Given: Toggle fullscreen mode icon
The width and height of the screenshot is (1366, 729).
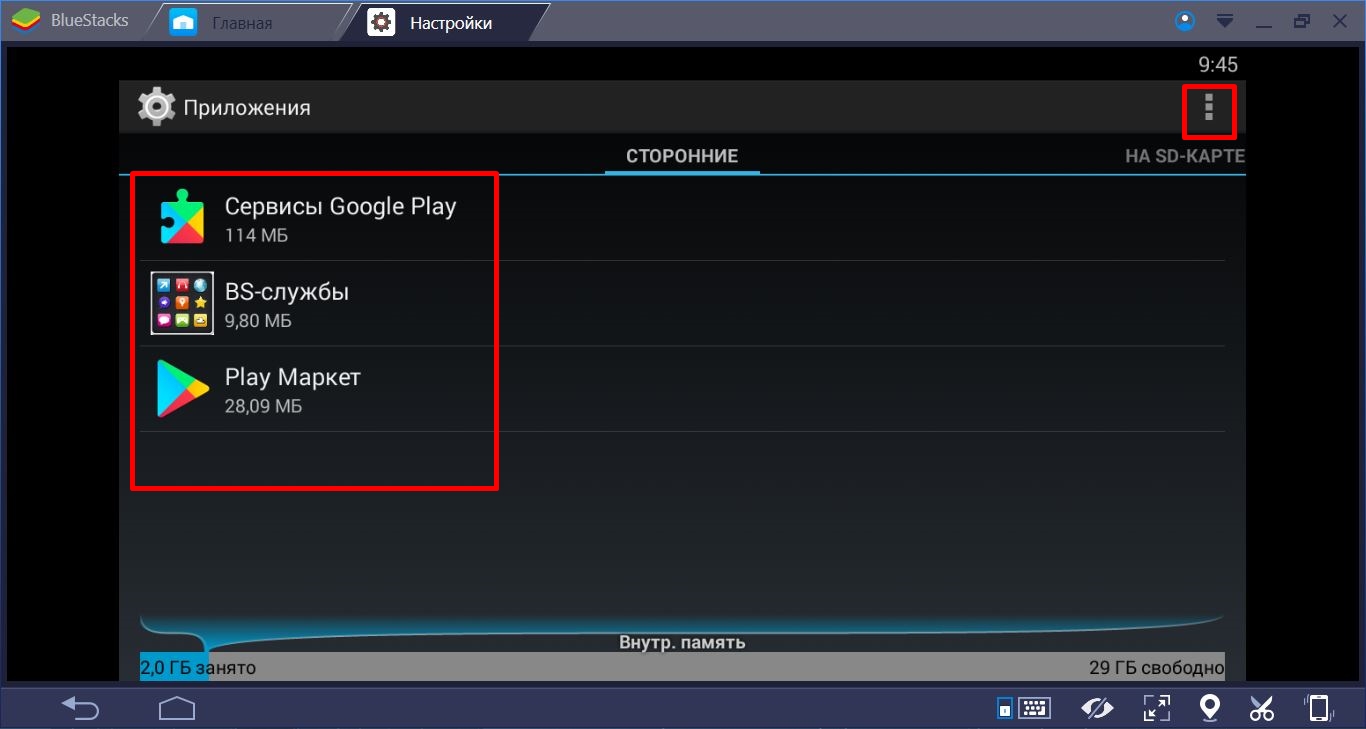Looking at the screenshot, I should pyautogui.click(x=1156, y=708).
